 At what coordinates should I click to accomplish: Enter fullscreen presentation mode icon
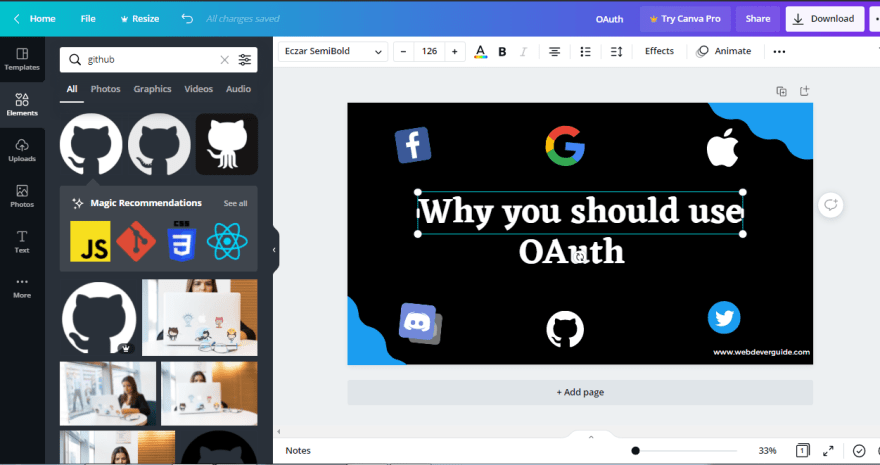[828, 450]
